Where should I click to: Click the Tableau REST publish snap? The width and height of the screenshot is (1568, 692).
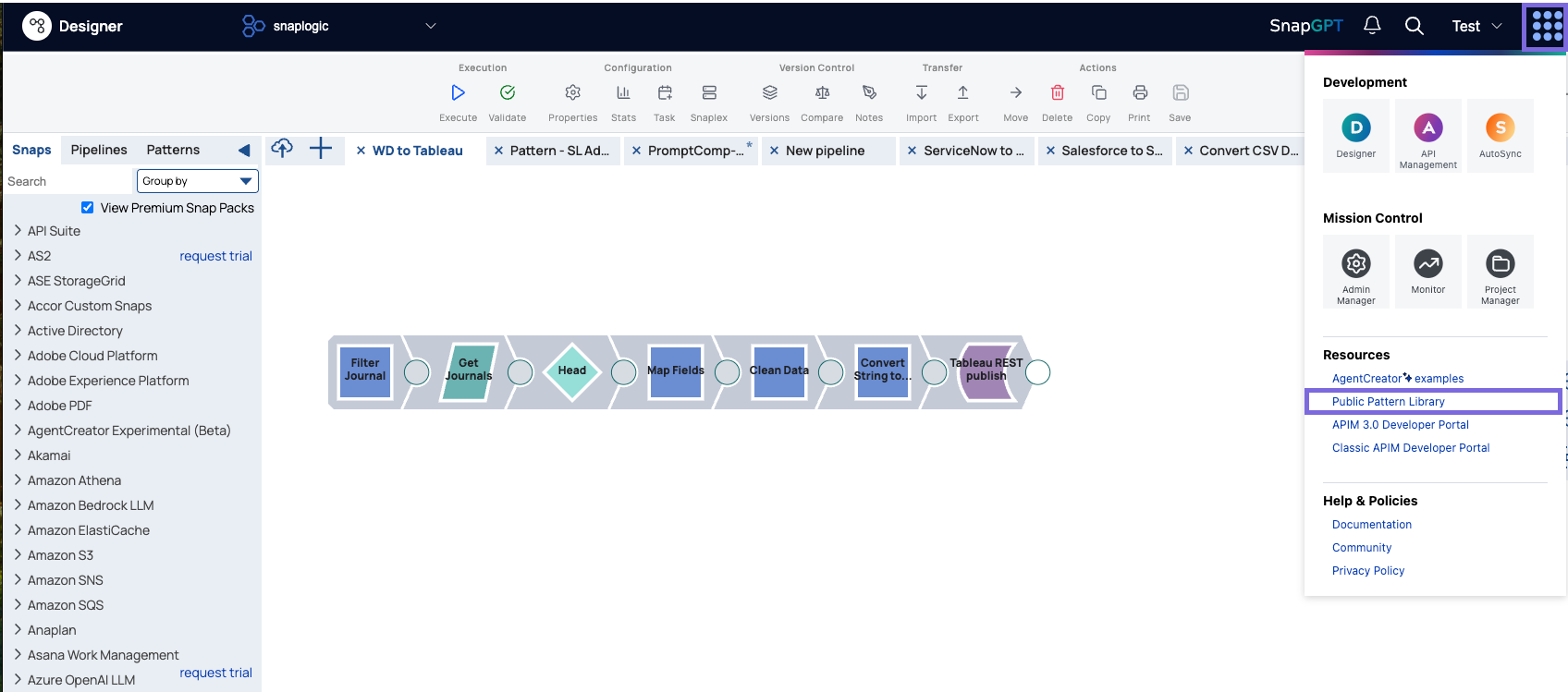point(986,371)
